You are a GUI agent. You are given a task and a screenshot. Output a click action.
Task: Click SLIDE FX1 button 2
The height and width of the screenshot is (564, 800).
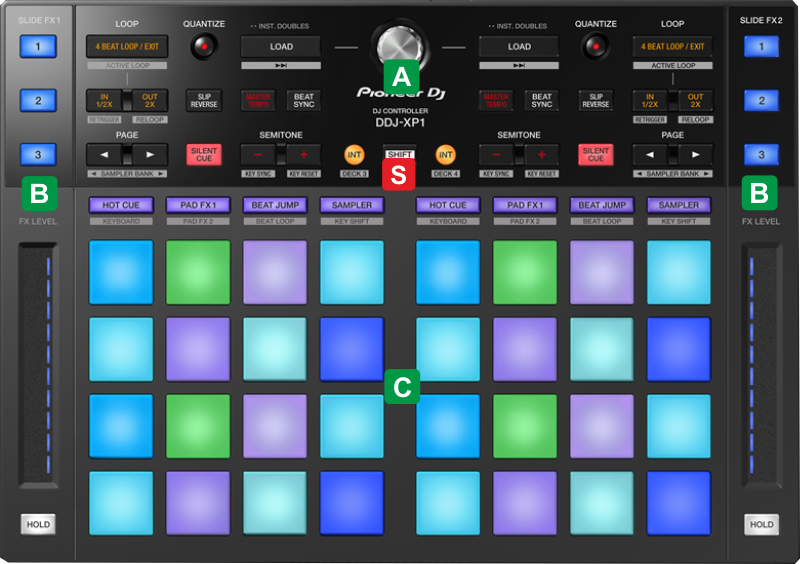tap(38, 100)
